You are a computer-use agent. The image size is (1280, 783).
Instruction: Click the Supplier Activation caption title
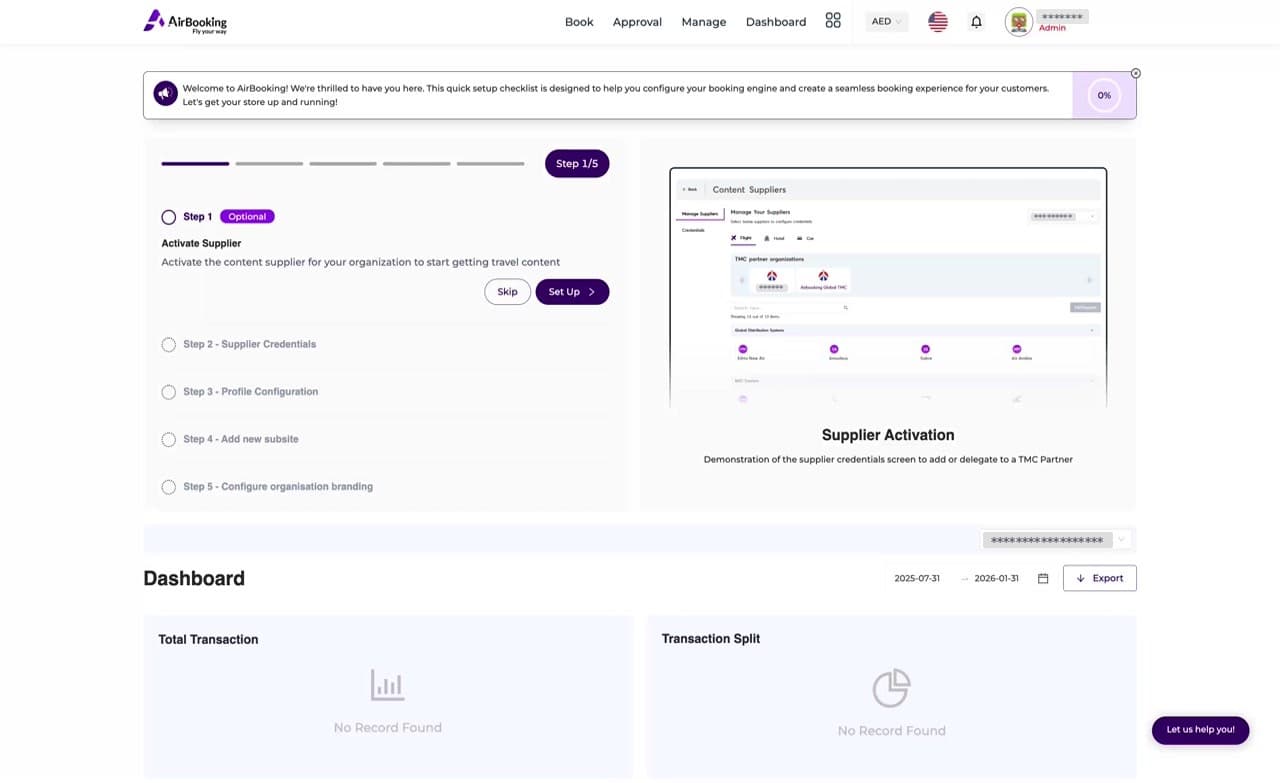point(888,435)
